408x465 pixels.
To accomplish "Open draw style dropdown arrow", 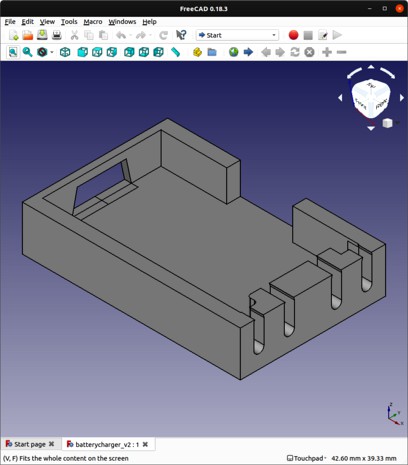I will pos(52,52).
